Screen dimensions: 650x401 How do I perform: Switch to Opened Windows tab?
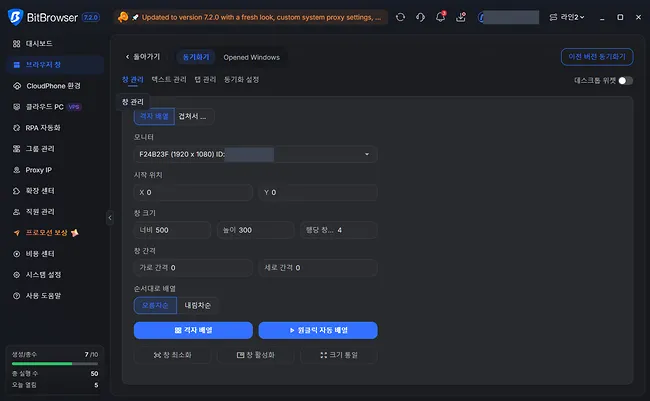tap(252, 57)
